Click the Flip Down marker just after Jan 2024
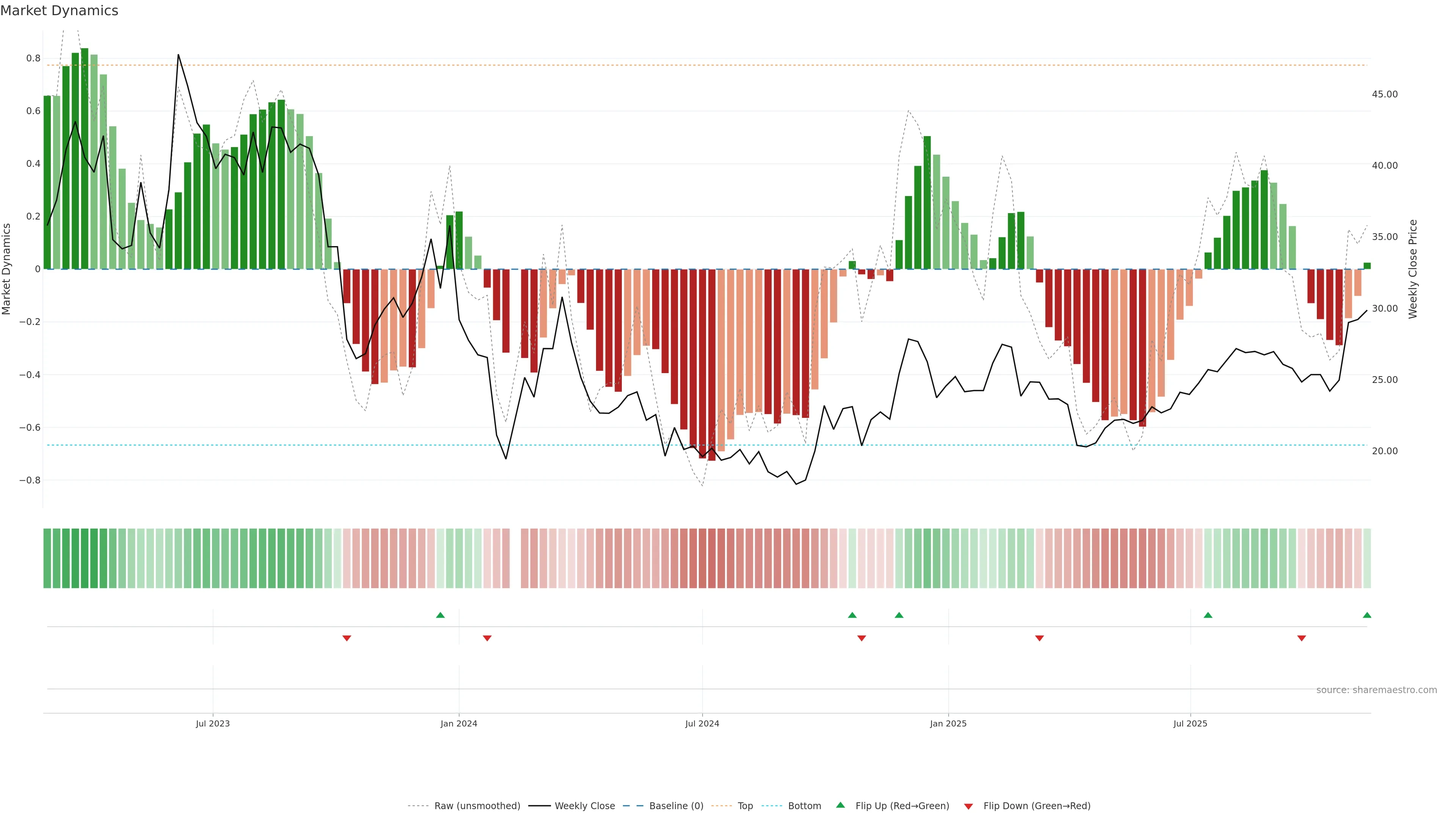Screen dimensions: 1456x819 click(487, 638)
